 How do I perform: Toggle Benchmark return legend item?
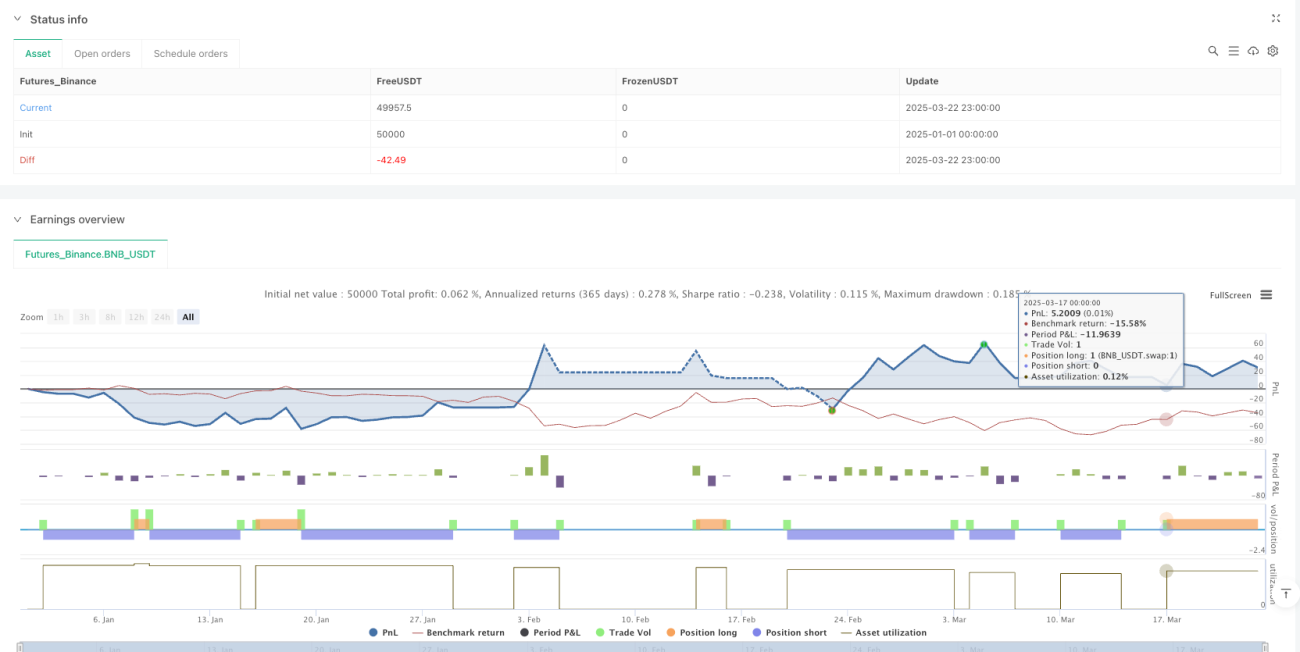pyautogui.click(x=457, y=632)
